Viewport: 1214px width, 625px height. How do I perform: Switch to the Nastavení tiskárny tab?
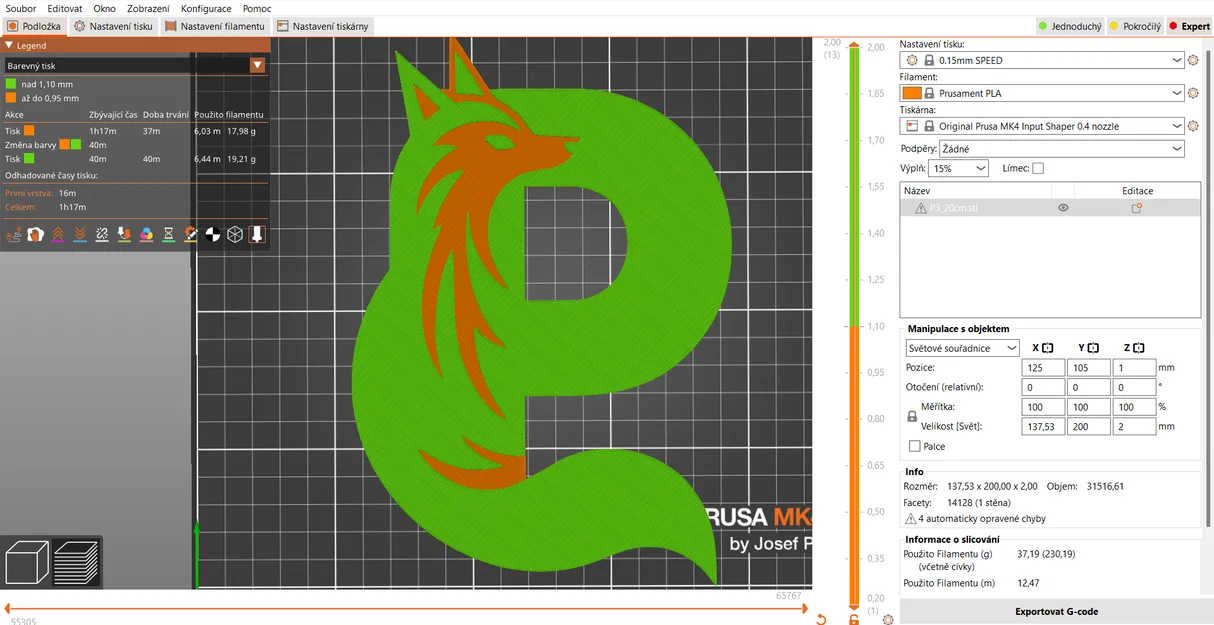point(323,26)
